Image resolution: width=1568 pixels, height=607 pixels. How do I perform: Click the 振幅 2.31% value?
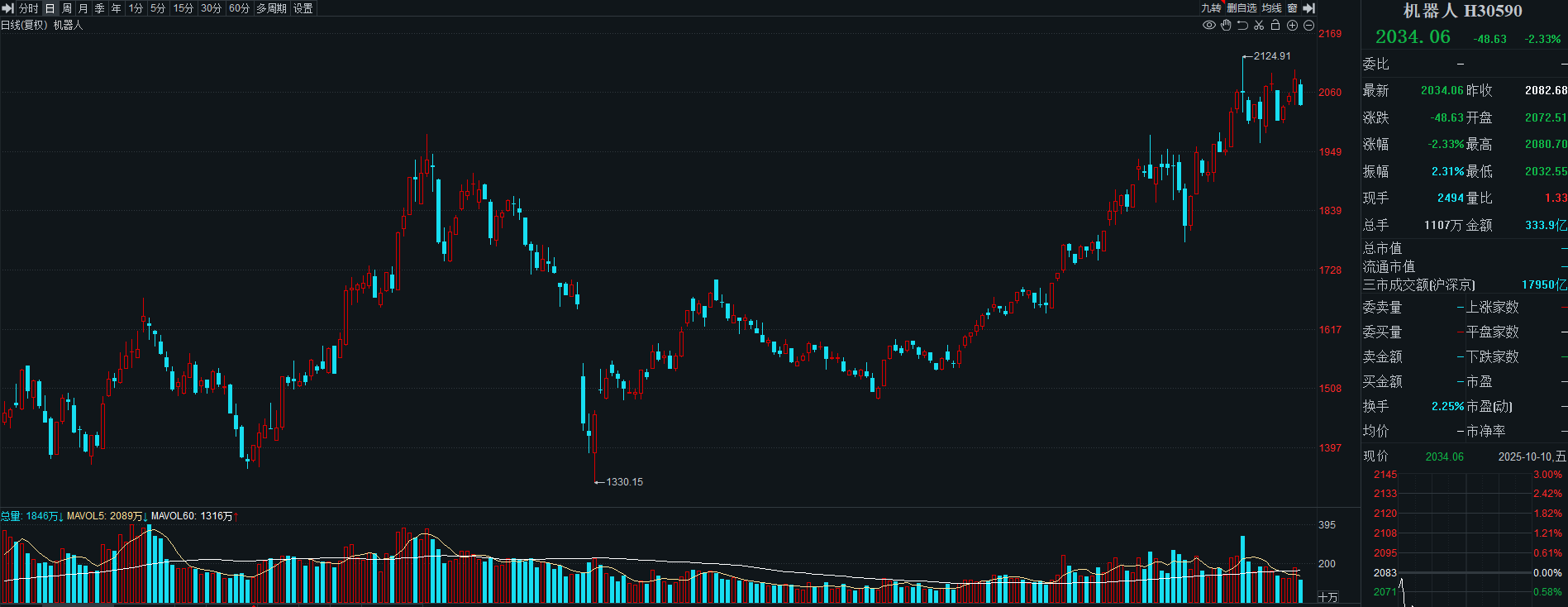click(1447, 171)
